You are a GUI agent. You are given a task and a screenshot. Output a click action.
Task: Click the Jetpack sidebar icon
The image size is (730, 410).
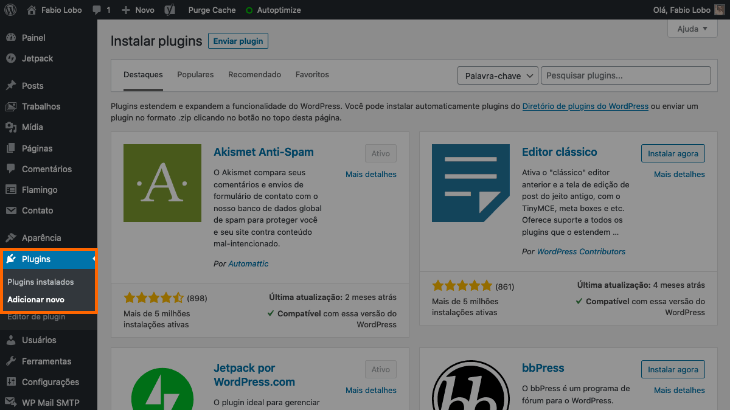(x=11, y=58)
